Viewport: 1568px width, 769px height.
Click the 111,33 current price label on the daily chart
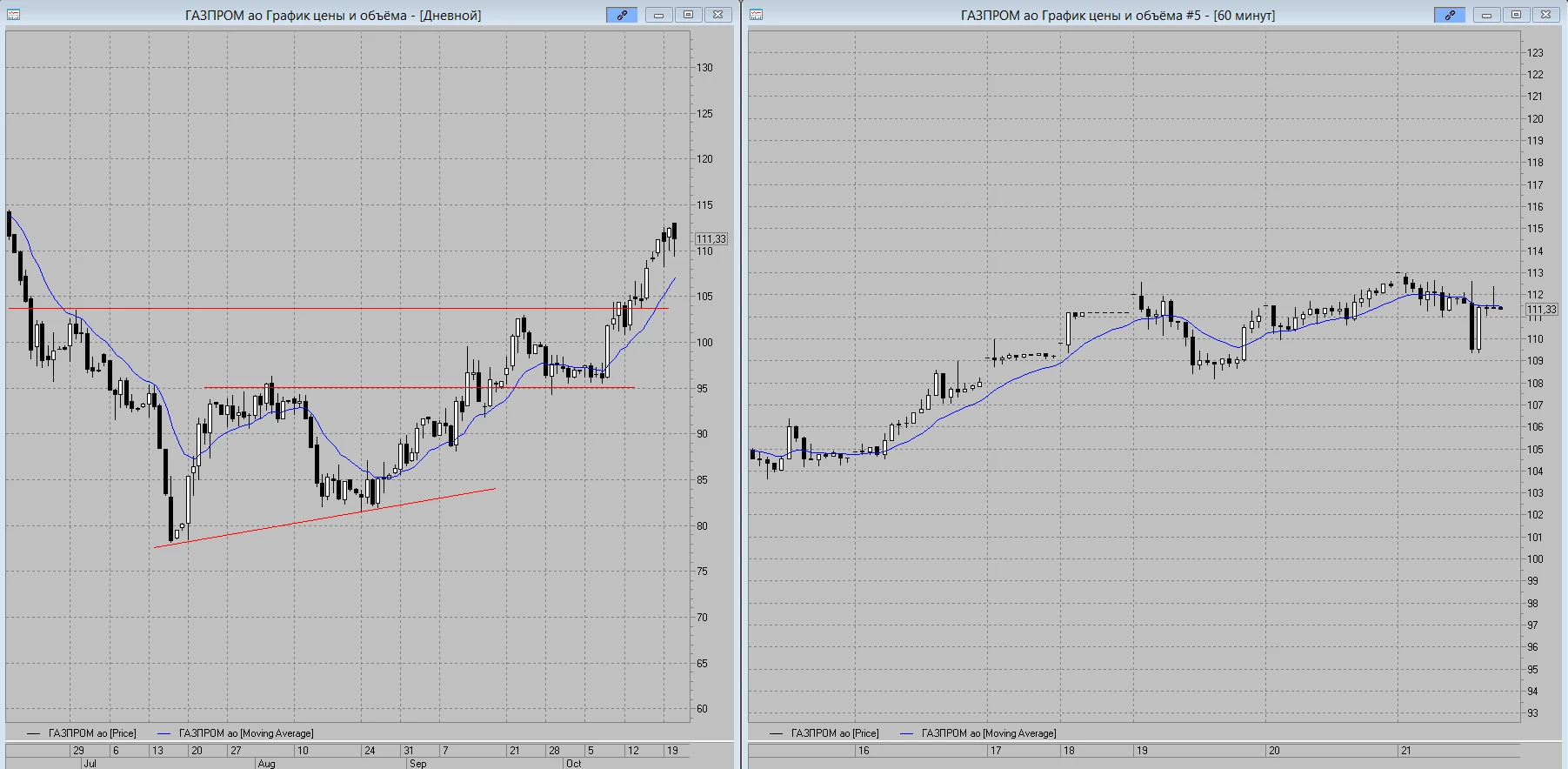point(711,239)
